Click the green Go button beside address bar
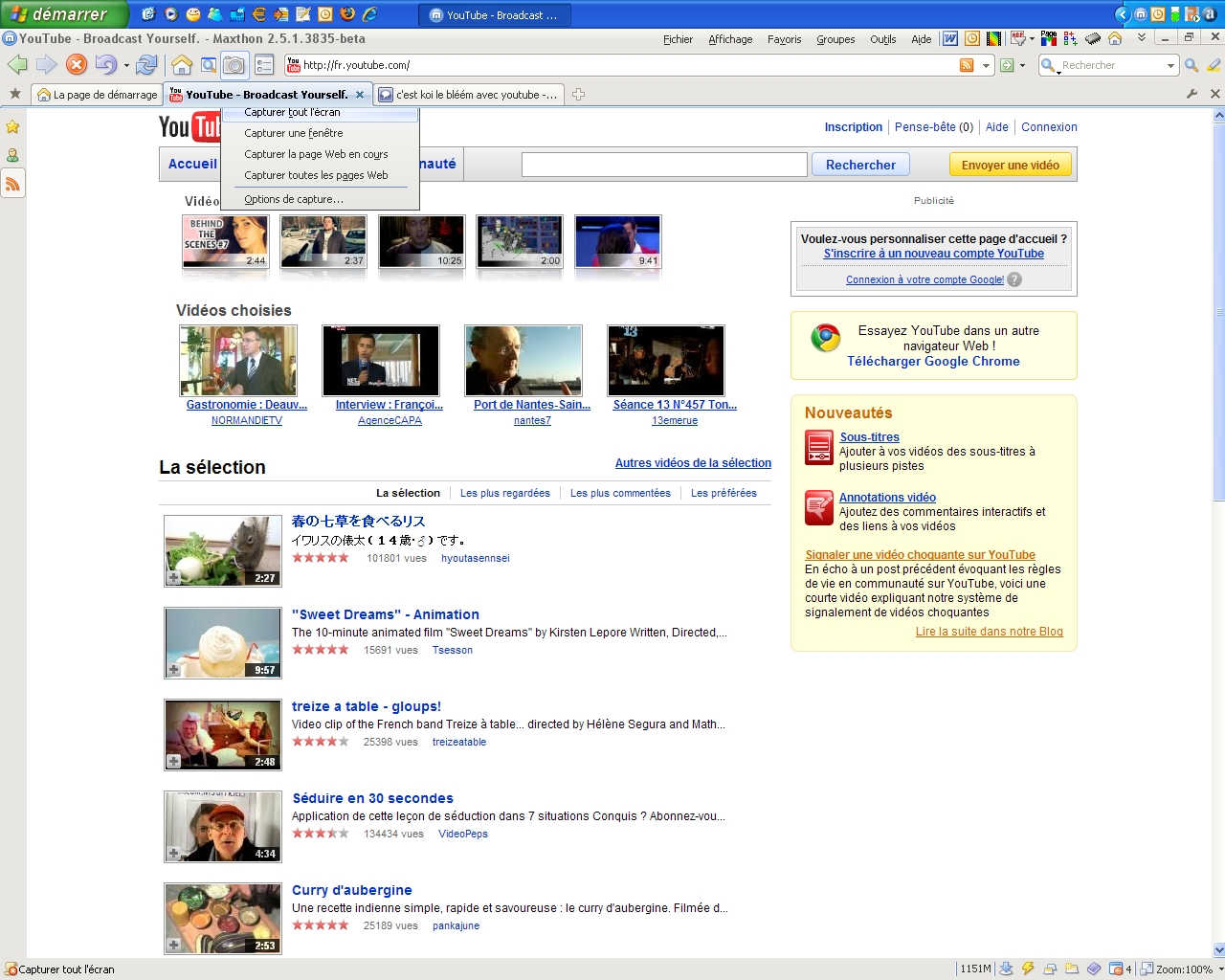Screen dimensions: 1225x980 pyautogui.click(x=1006, y=65)
